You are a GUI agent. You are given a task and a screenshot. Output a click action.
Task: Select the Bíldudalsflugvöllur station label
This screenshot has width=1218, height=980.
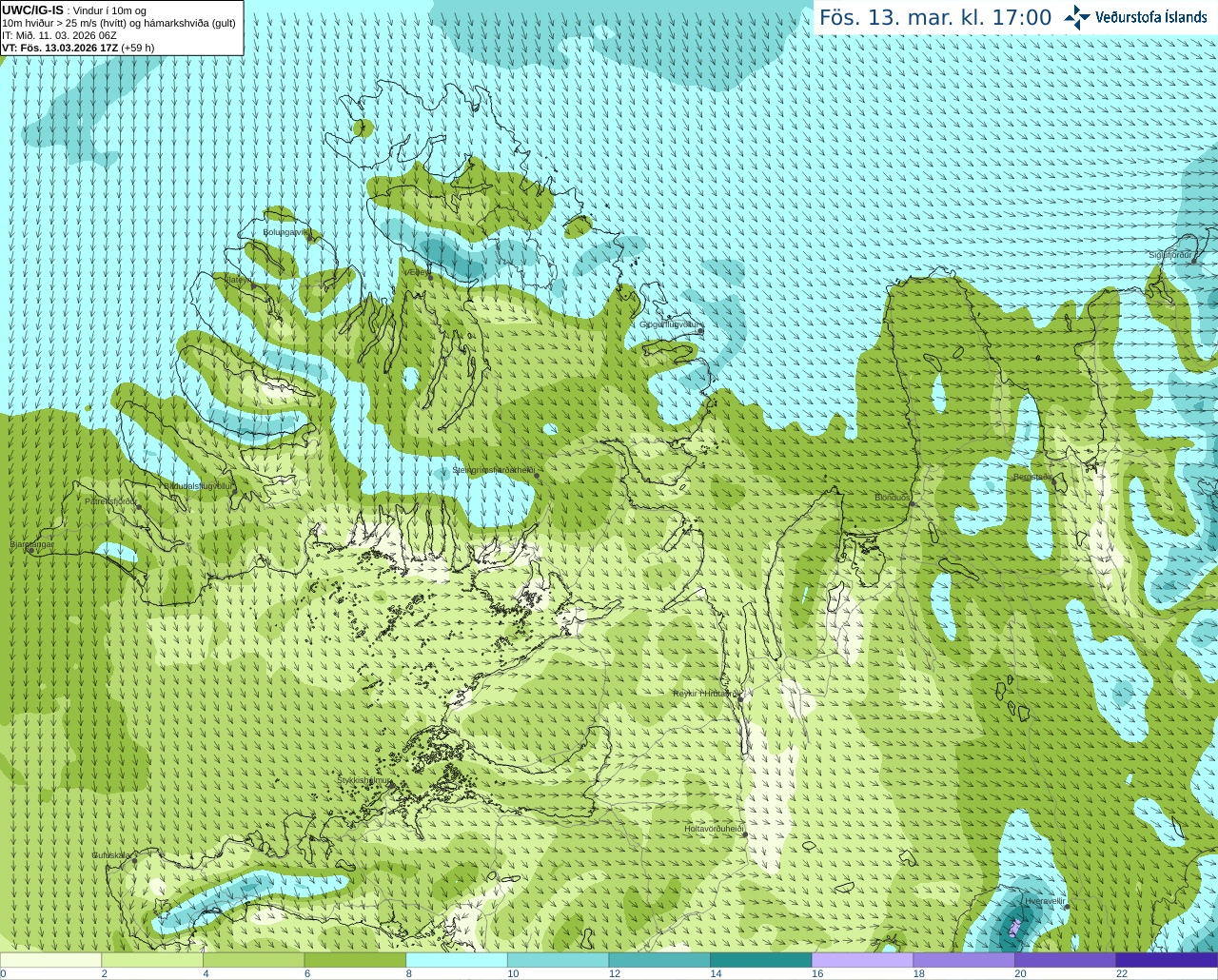click(198, 485)
